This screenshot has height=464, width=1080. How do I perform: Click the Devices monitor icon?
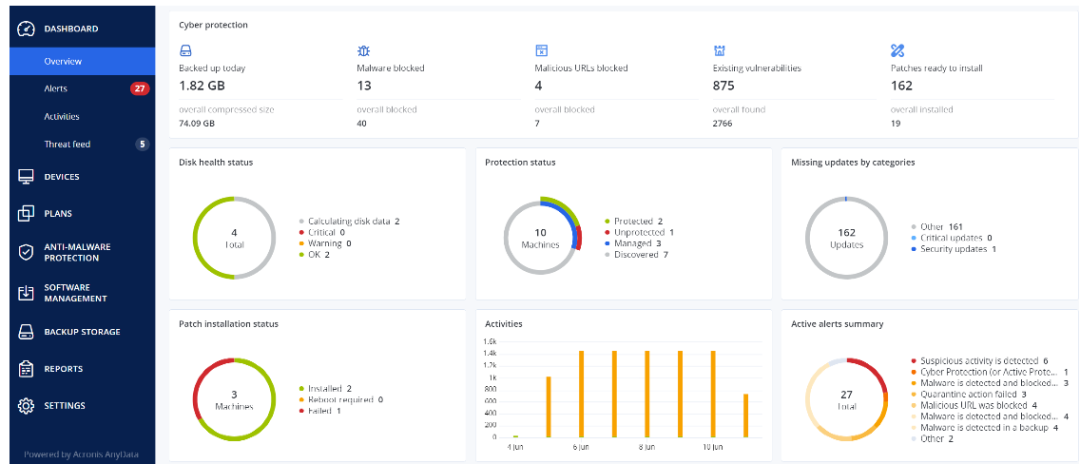[x=27, y=177]
